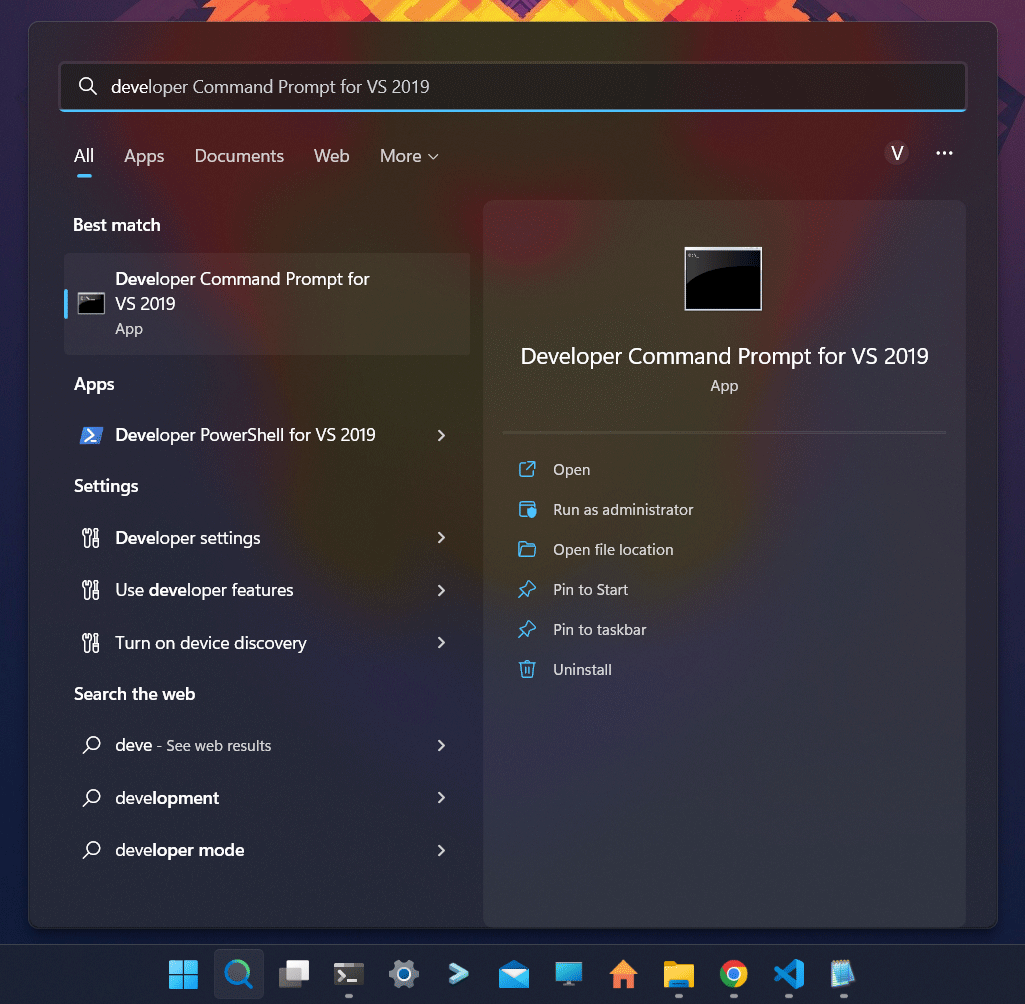Expand the 'developer mode' suggestion chevron
Screen dimensions: 1025x1004
tap(441, 850)
